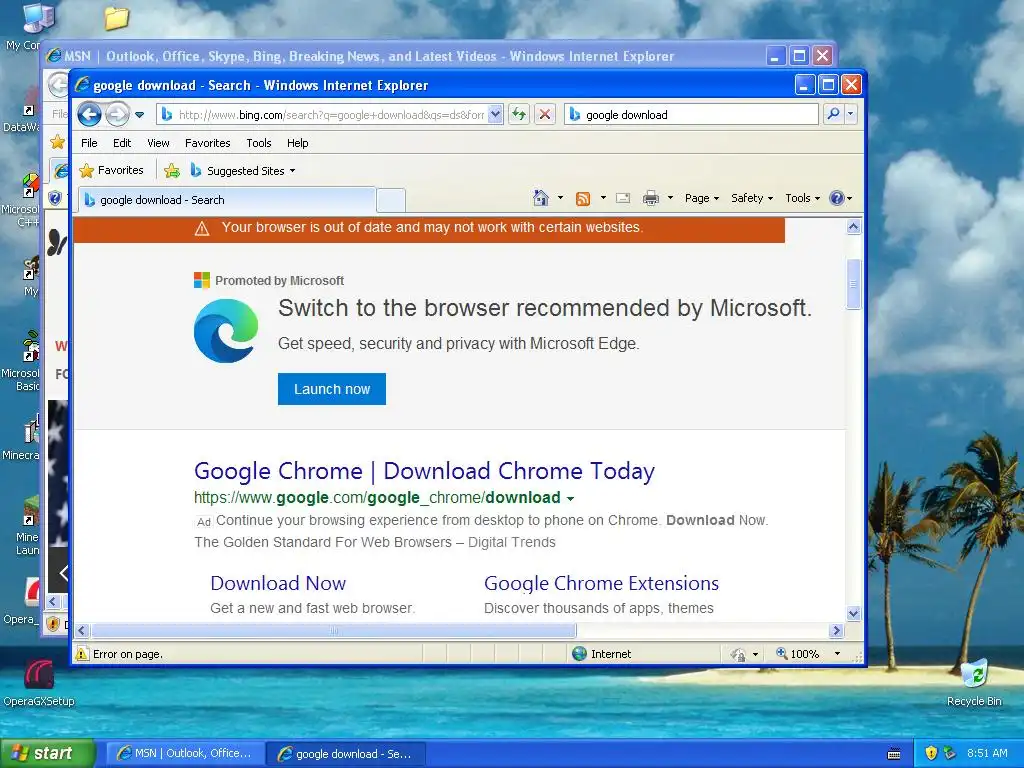This screenshot has height=768, width=1024.
Task: Click the on-screen keyboard tray icon
Action: [894, 754]
